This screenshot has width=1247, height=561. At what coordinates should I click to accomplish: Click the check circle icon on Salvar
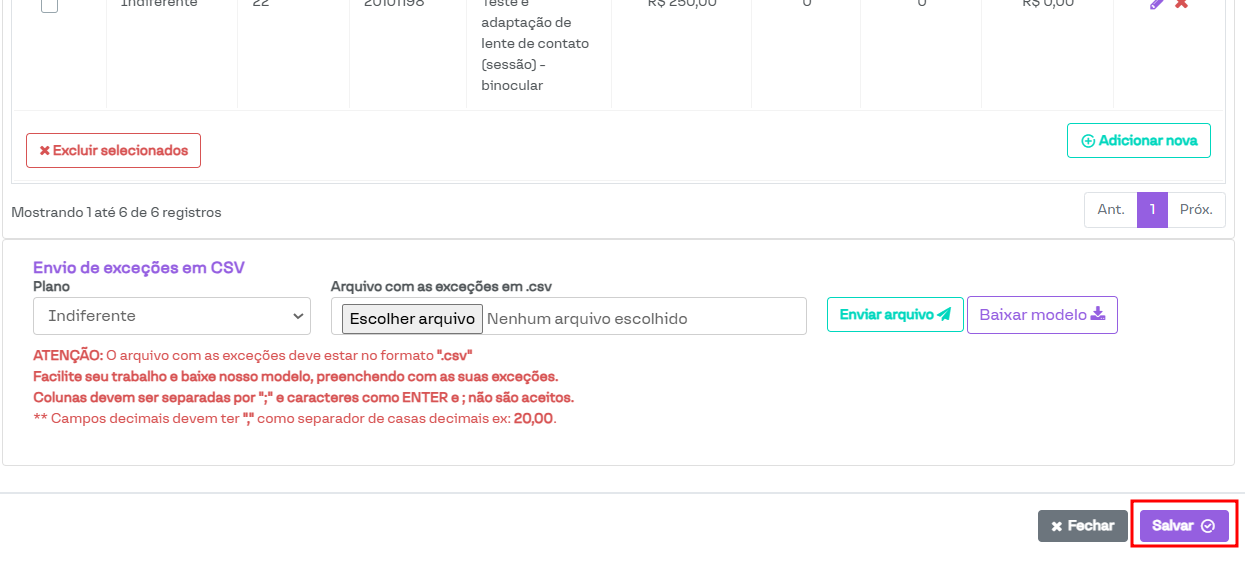click(1208, 526)
